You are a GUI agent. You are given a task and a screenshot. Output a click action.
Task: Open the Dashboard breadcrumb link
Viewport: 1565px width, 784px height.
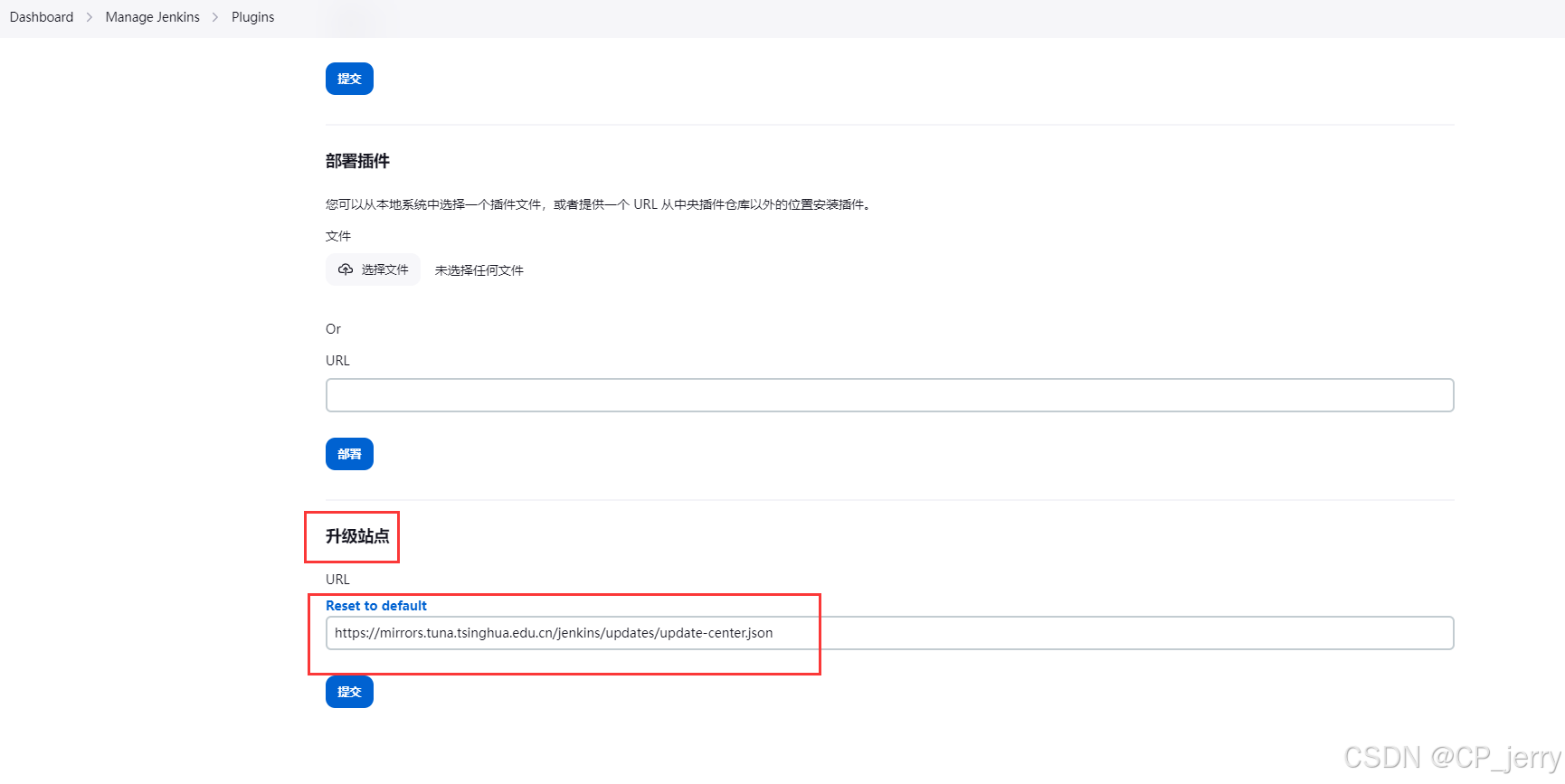click(x=42, y=17)
